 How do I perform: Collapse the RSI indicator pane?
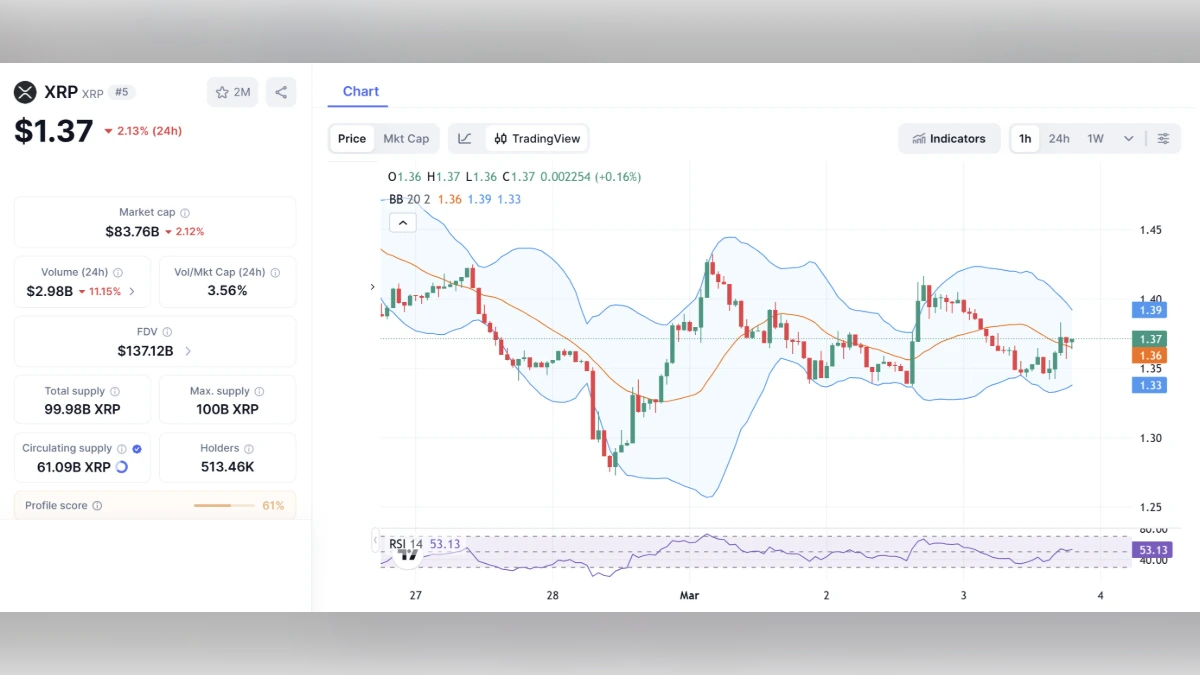pos(375,541)
